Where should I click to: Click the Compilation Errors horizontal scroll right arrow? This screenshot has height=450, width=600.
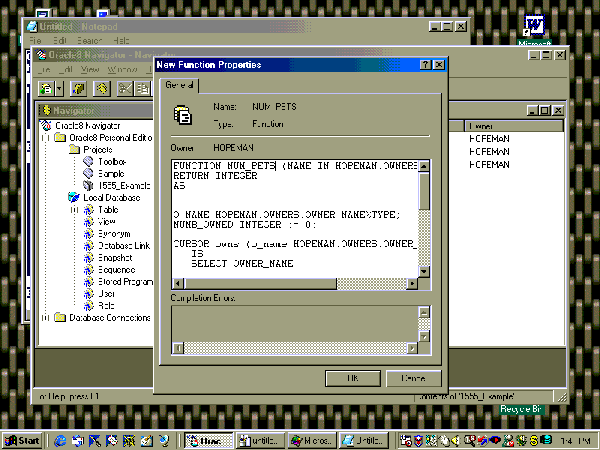[412, 348]
